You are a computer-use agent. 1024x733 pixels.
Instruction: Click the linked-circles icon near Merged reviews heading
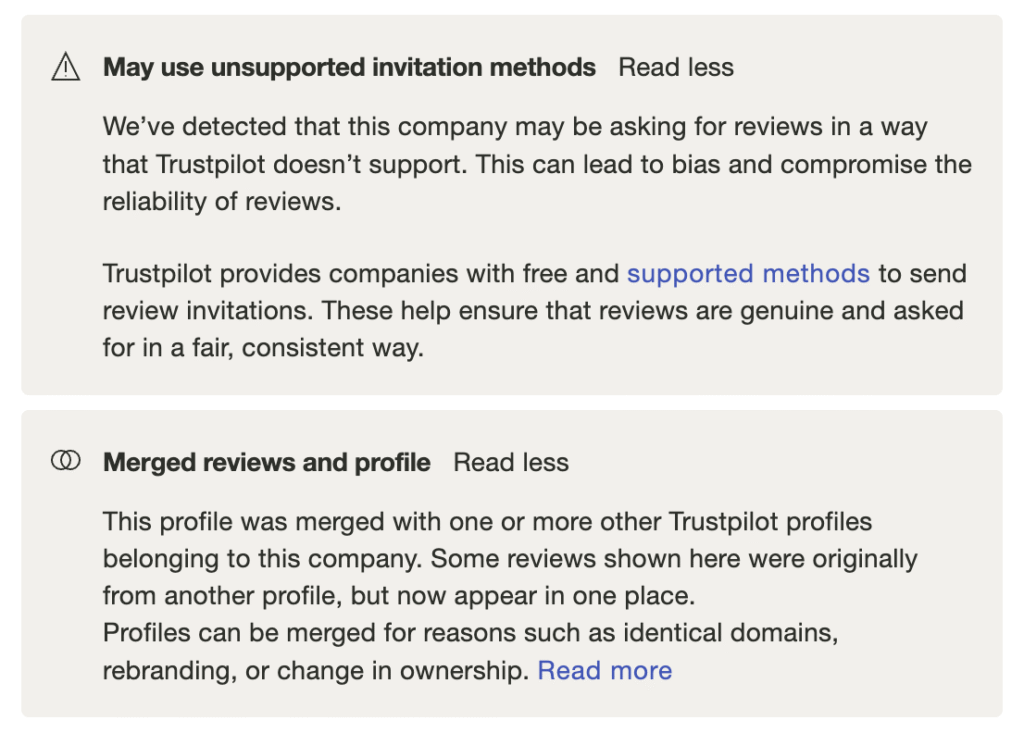pyautogui.click(x=66, y=461)
